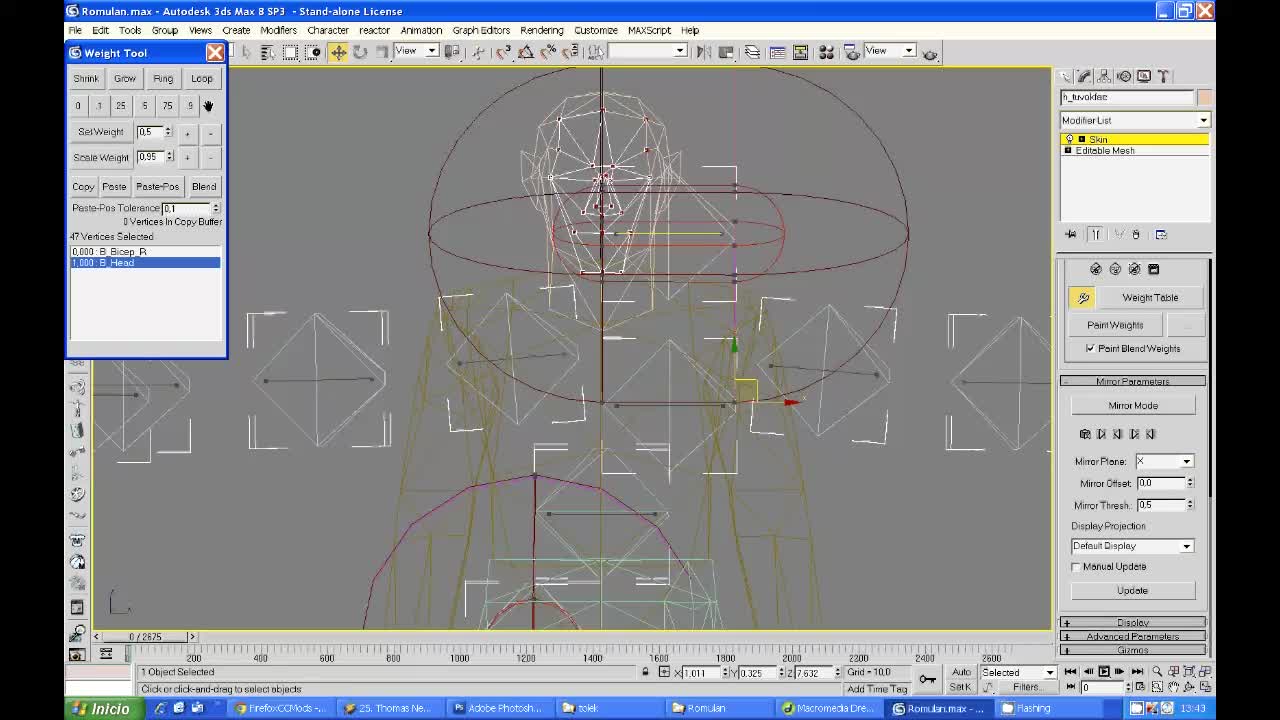Open the Hierarchy command panel tab
1280x720 pixels.
[1104, 76]
